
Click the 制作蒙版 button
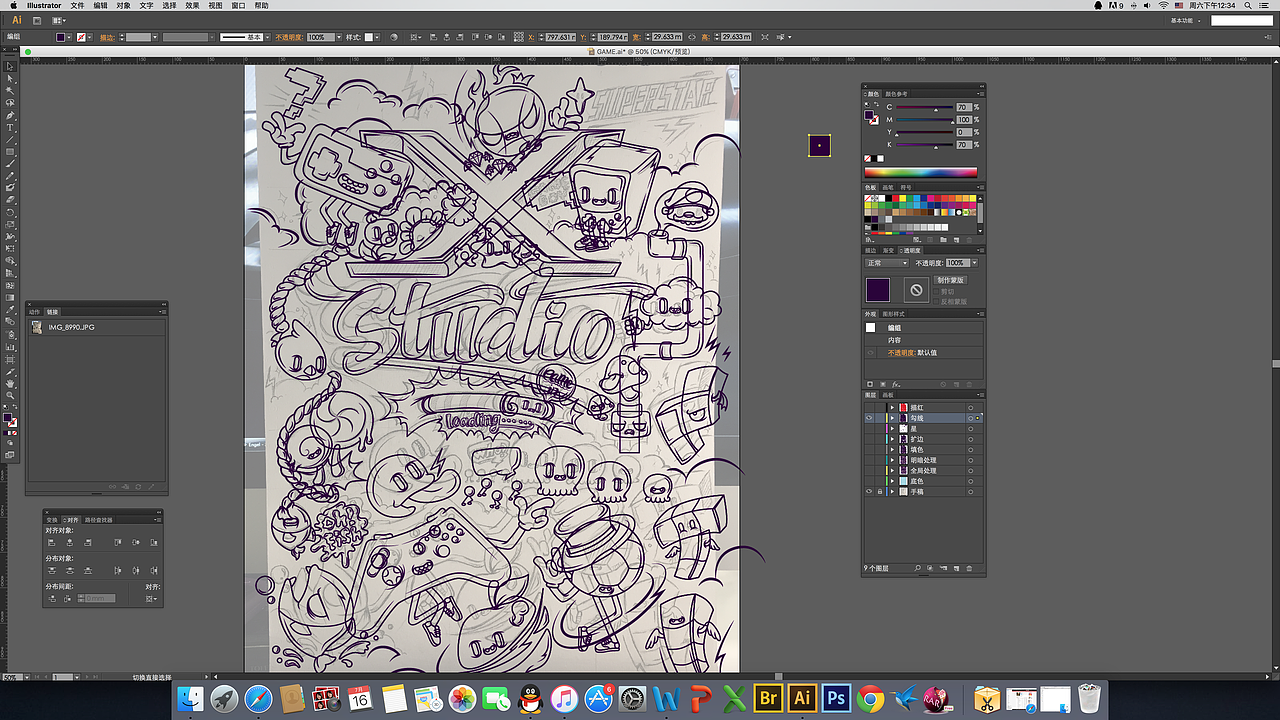tap(951, 280)
